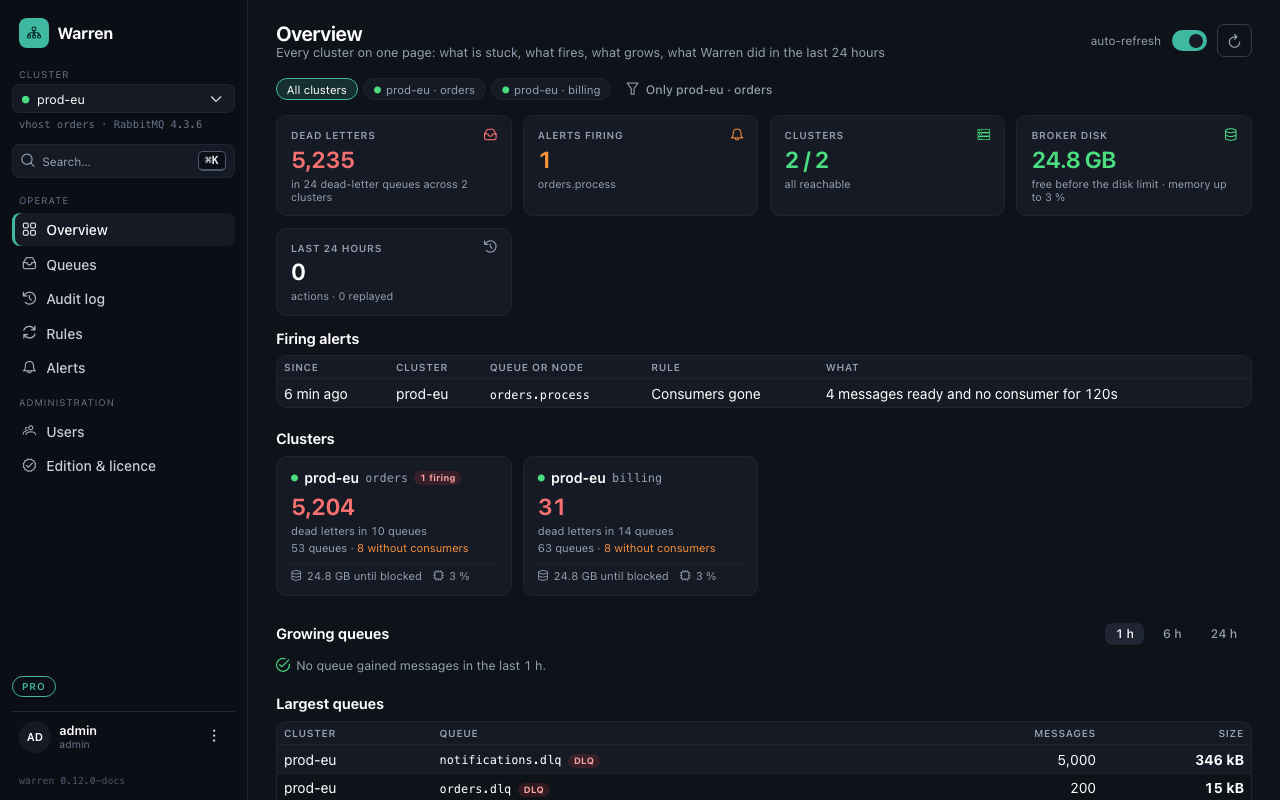Click the memory chip icon in orders card
The width and height of the screenshot is (1280, 800).
[x=439, y=576]
